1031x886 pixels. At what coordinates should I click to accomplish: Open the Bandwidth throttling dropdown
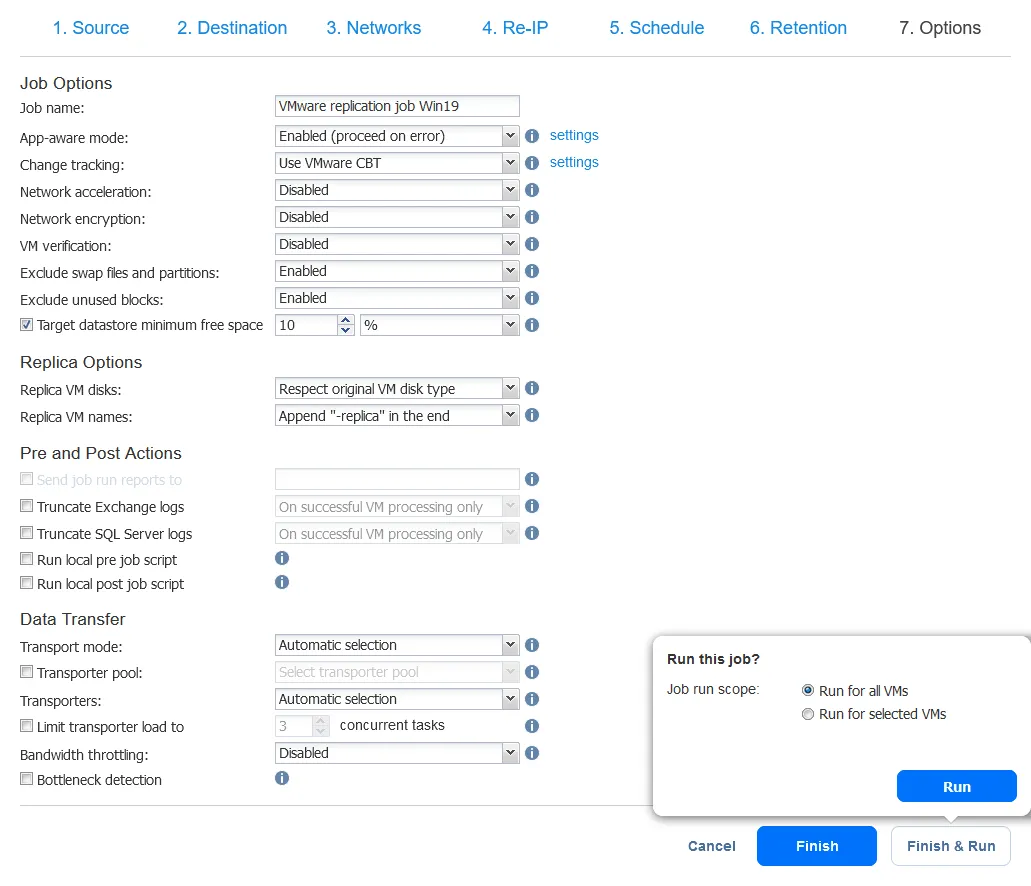coord(509,753)
